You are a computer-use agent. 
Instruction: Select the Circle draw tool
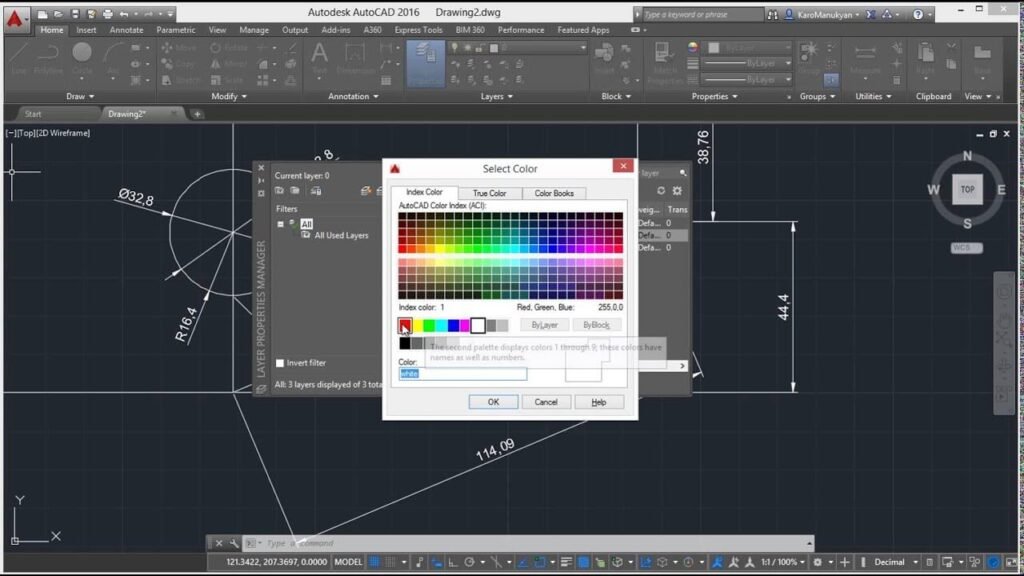point(82,59)
